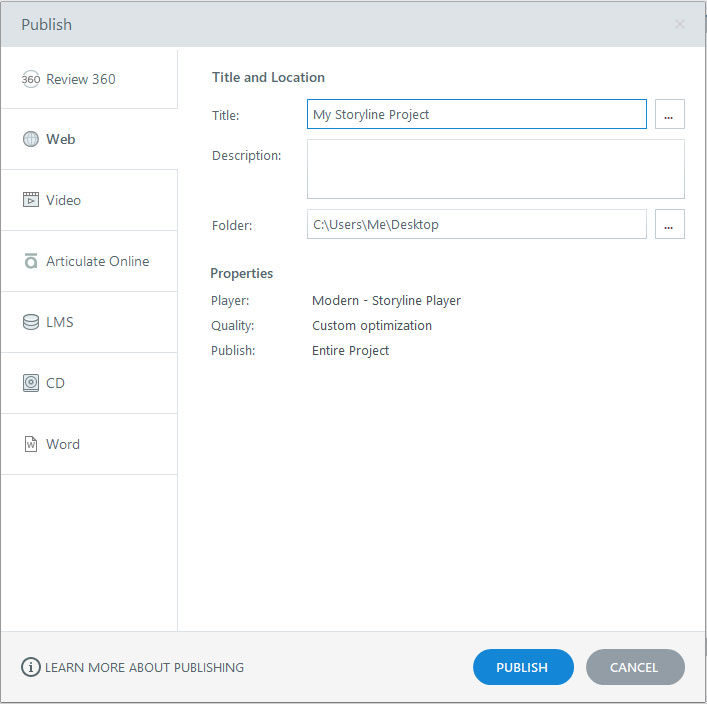Click the info circle icon in footer
707x704 pixels.
[31, 667]
